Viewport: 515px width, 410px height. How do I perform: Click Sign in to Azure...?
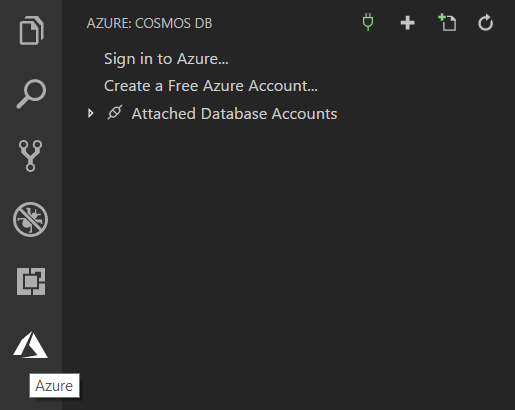point(166,59)
